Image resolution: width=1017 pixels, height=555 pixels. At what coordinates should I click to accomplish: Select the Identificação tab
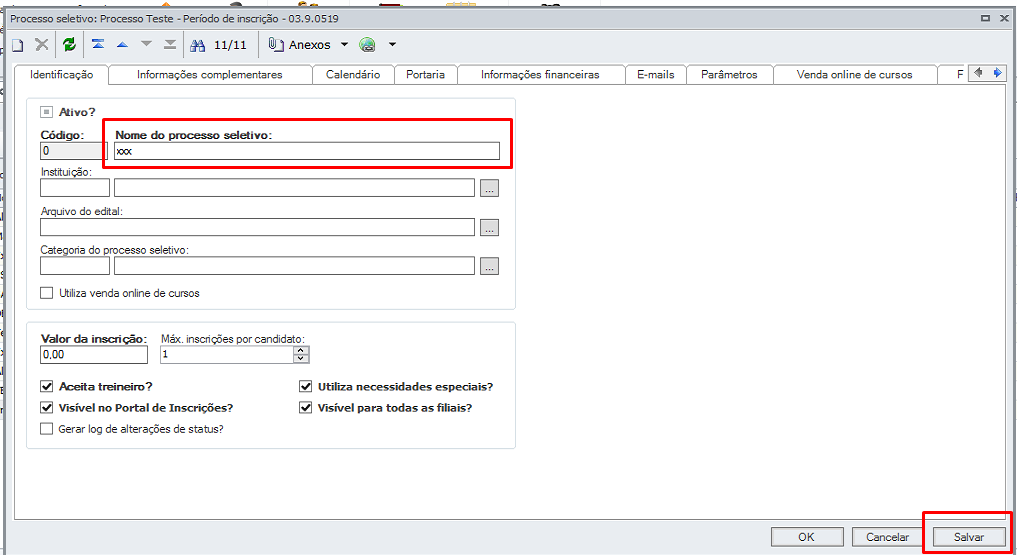point(62,75)
